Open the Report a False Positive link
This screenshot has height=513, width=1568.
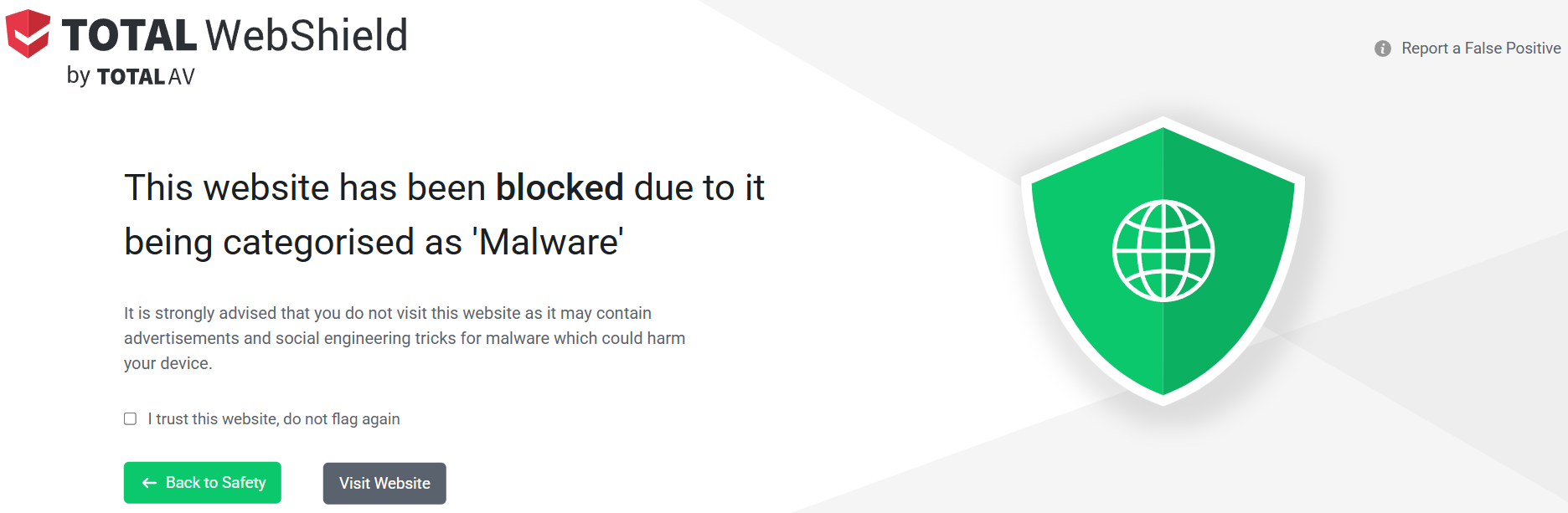tap(1480, 49)
